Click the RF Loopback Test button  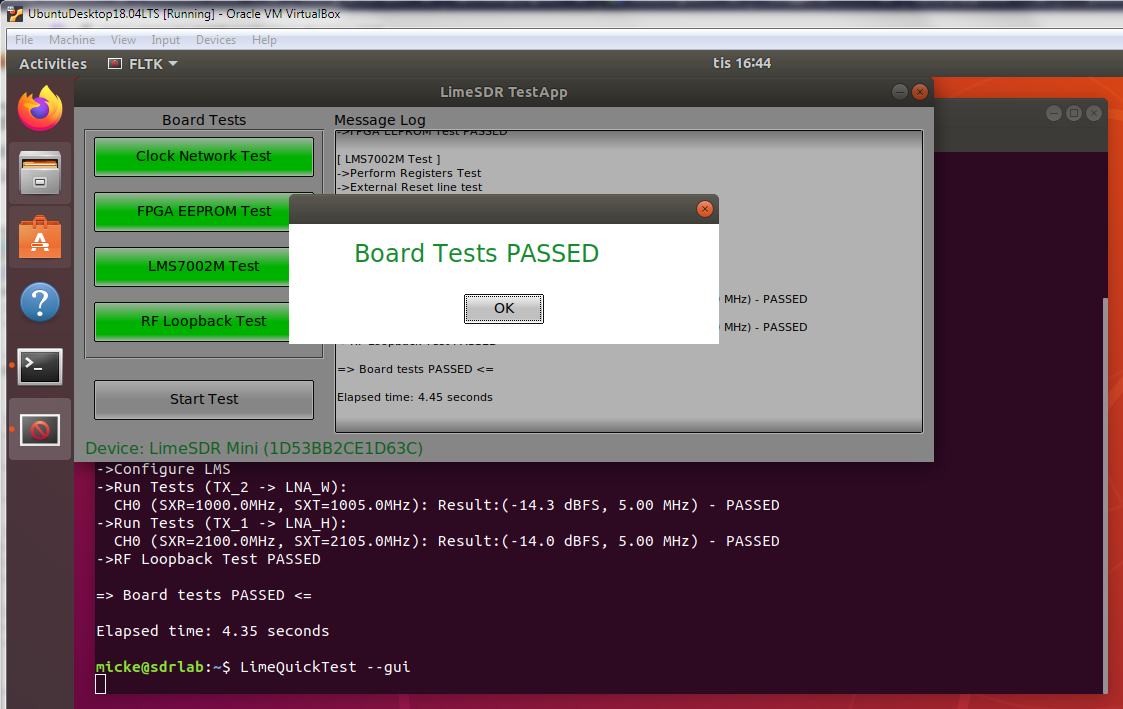pos(192,322)
